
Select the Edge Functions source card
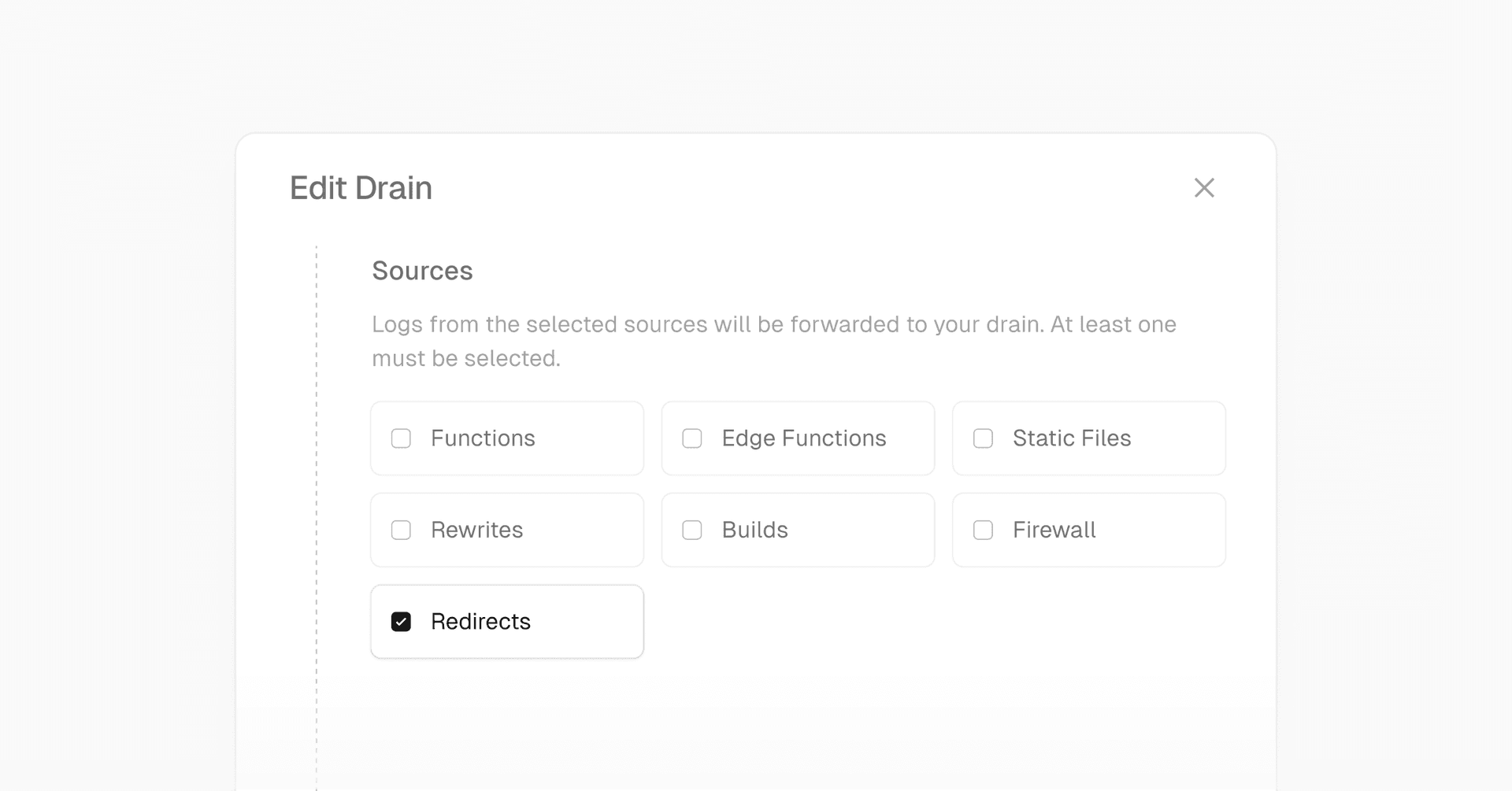[797, 438]
